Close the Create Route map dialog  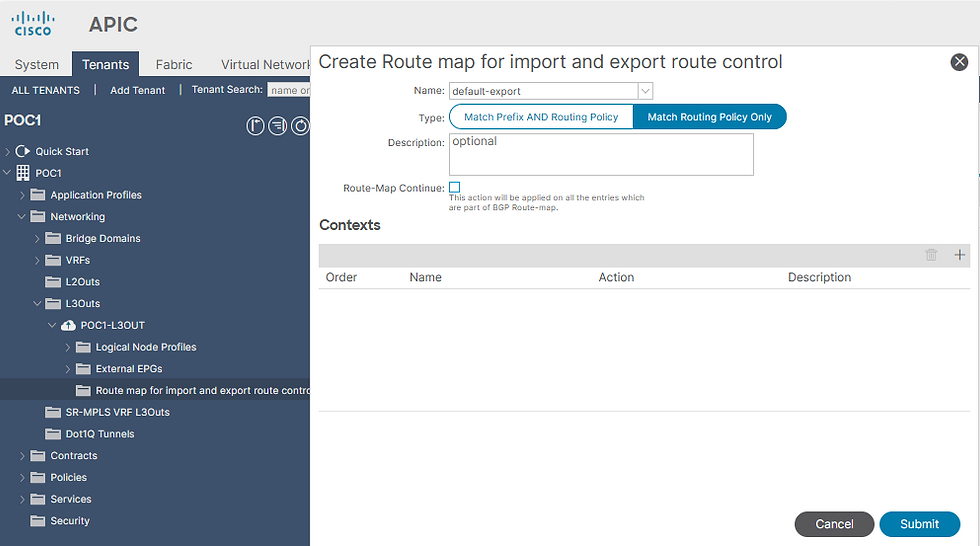click(959, 62)
